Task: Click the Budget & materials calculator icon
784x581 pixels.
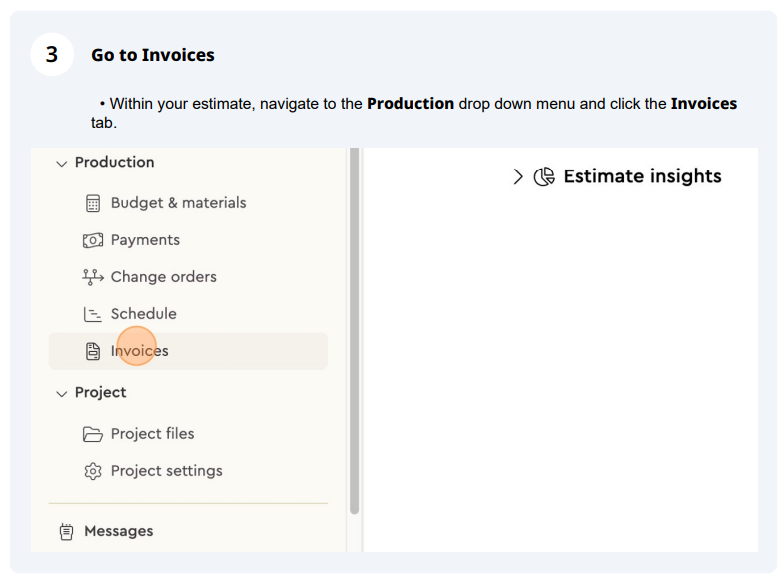Action: point(93,203)
